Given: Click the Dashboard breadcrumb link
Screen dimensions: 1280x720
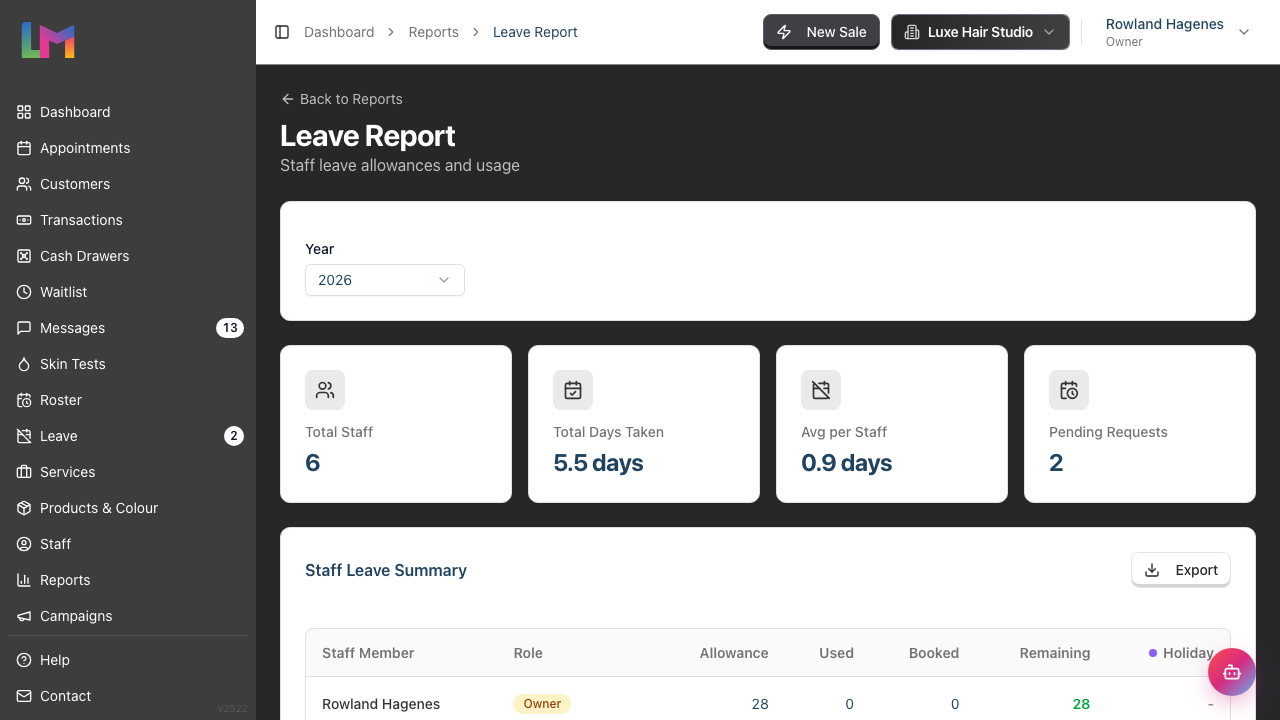Looking at the screenshot, I should tap(339, 32).
